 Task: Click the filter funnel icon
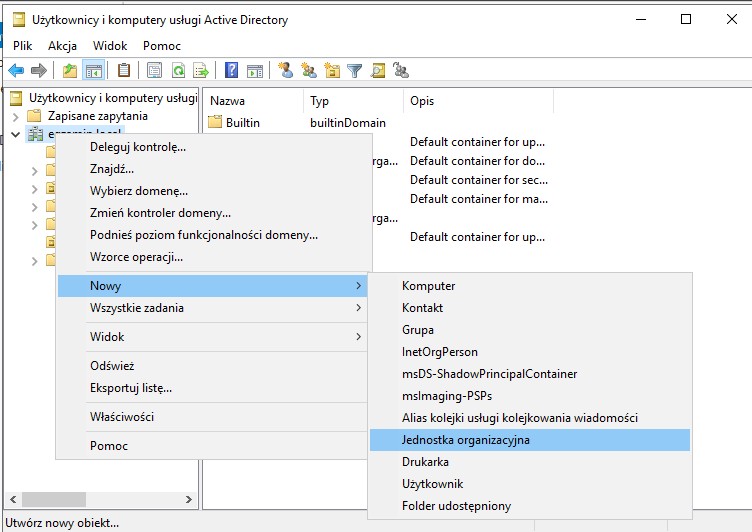click(355, 70)
